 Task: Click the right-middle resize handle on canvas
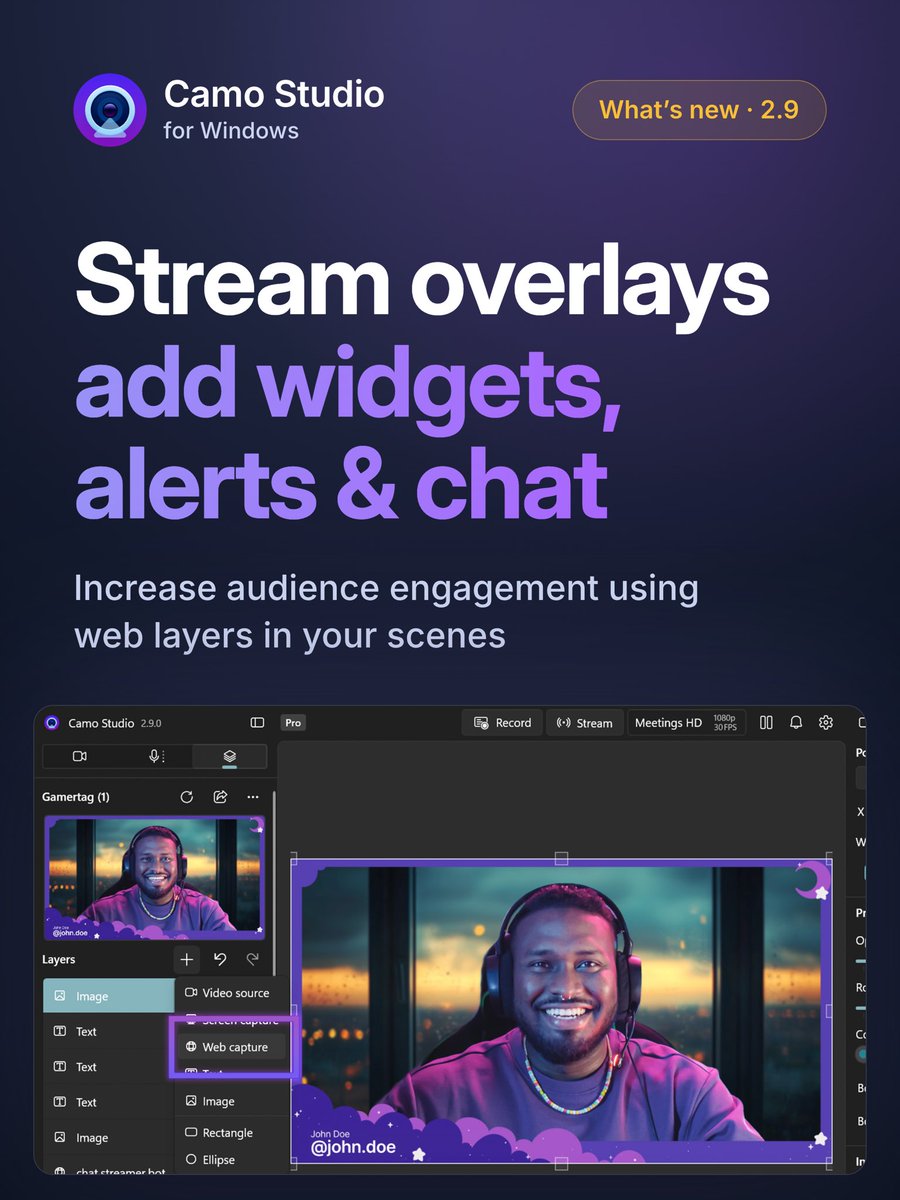pos(827,1011)
